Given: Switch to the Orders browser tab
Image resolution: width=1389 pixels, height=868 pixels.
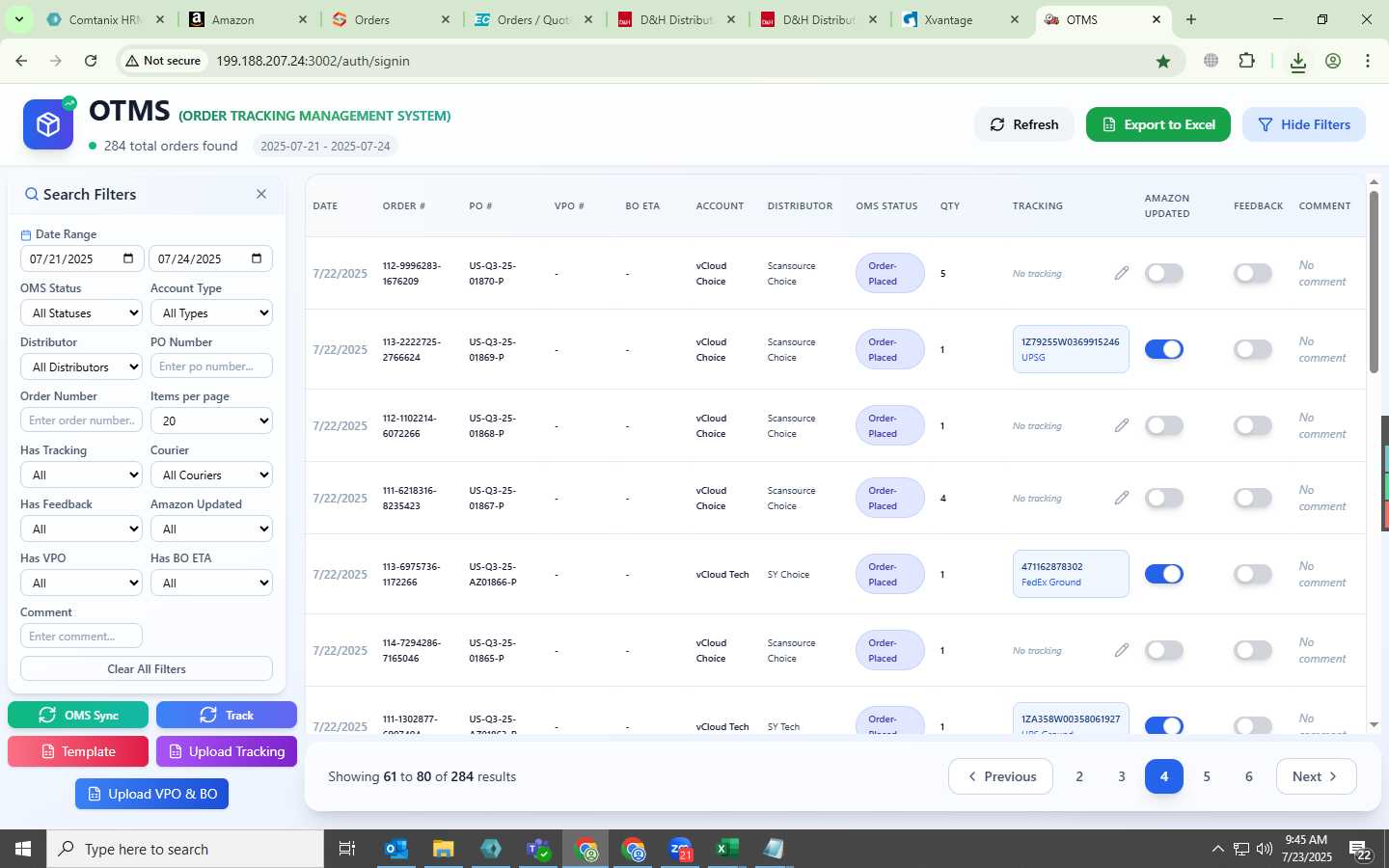Looking at the screenshot, I should tap(389, 19).
